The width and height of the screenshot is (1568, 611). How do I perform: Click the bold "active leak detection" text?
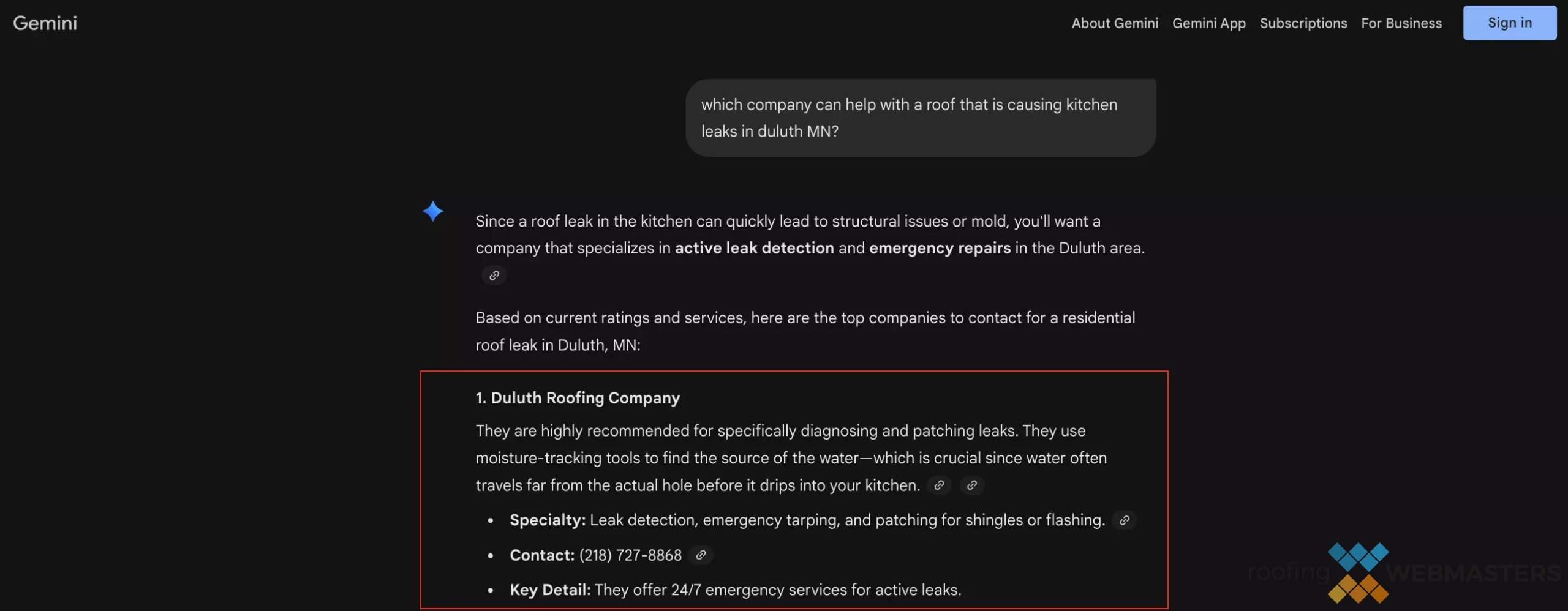(754, 248)
